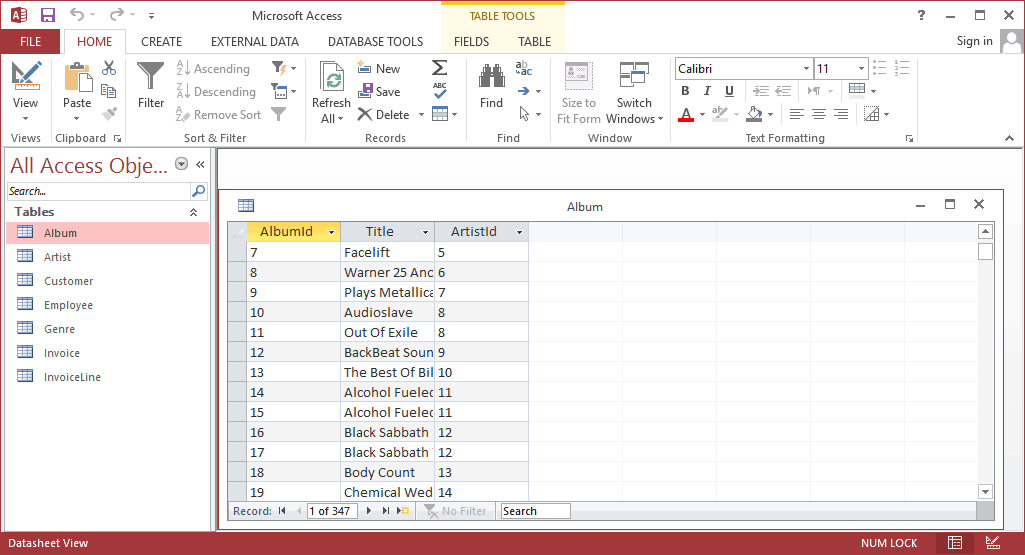Image resolution: width=1025 pixels, height=555 pixels.
Task: Open the EXTERNAL DATA ribbon tab
Action: pos(254,42)
